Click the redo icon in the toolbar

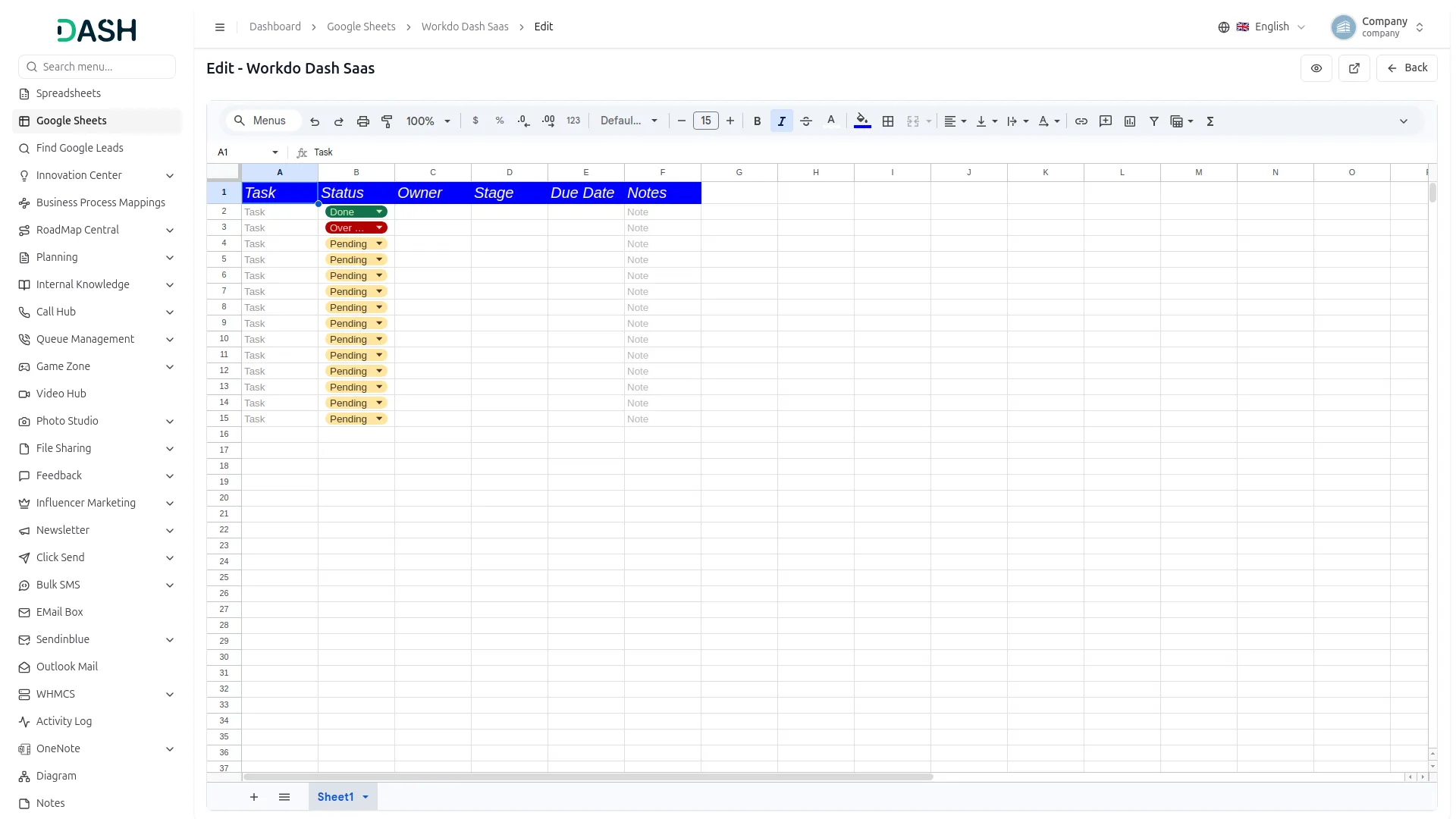339,121
